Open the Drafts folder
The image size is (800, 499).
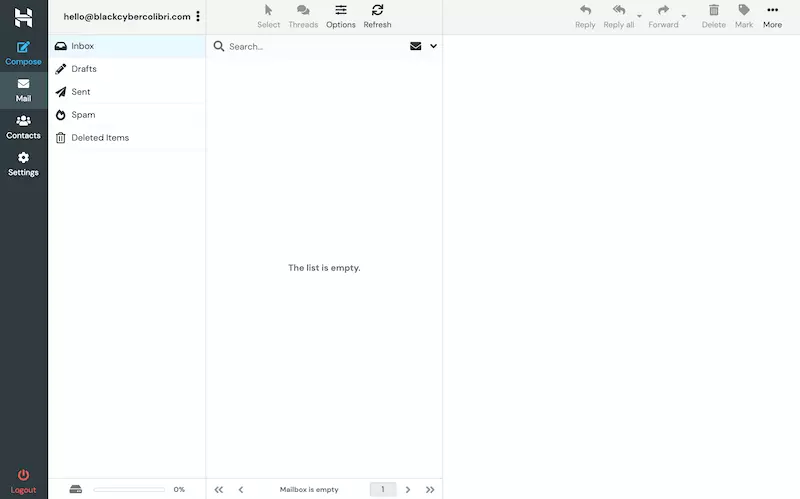(x=127, y=69)
